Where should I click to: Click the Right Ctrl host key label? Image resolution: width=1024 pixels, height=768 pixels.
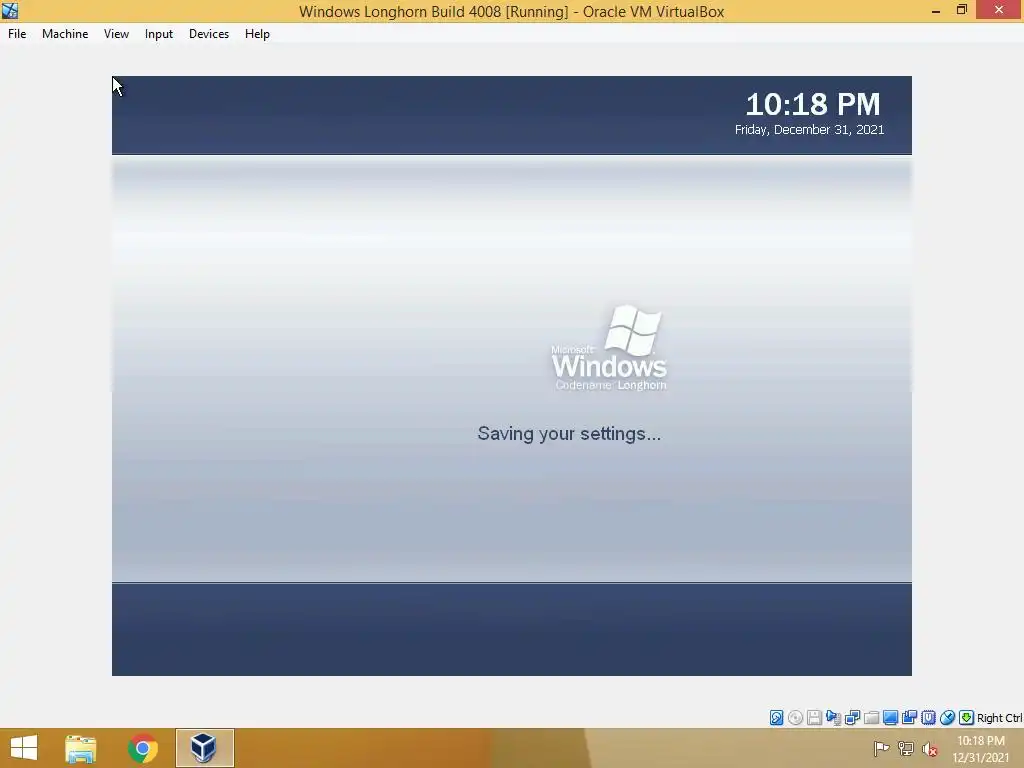999,718
